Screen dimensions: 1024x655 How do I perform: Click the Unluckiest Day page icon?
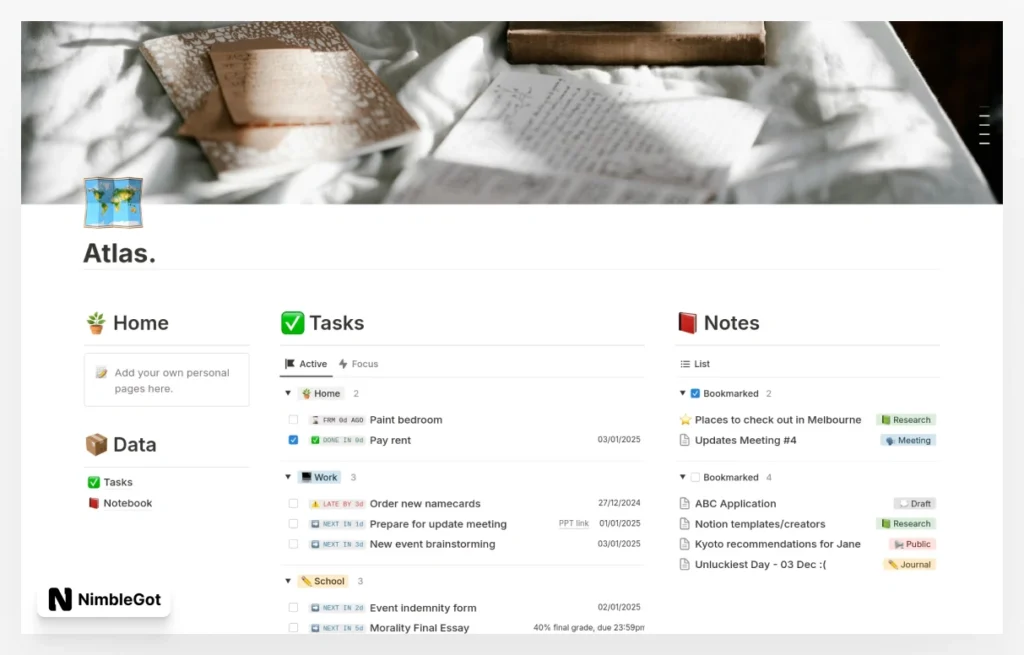(685, 565)
